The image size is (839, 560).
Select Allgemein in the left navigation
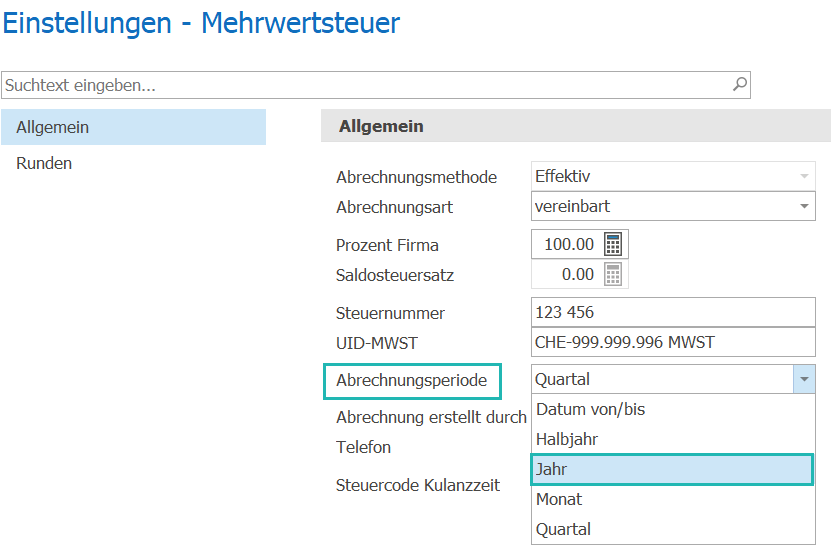(133, 127)
